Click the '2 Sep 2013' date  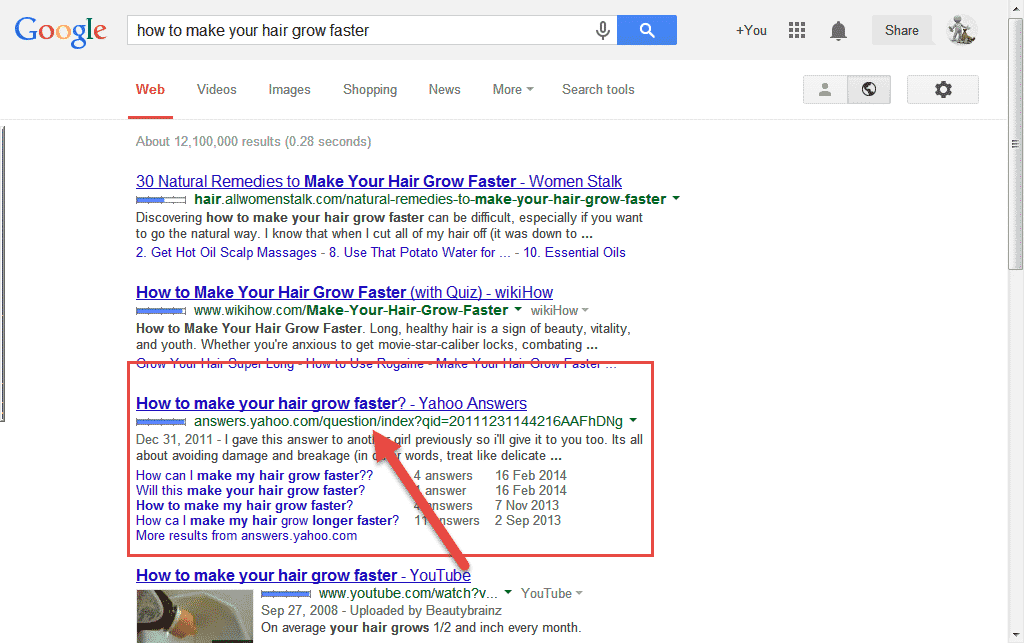(x=528, y=520)
